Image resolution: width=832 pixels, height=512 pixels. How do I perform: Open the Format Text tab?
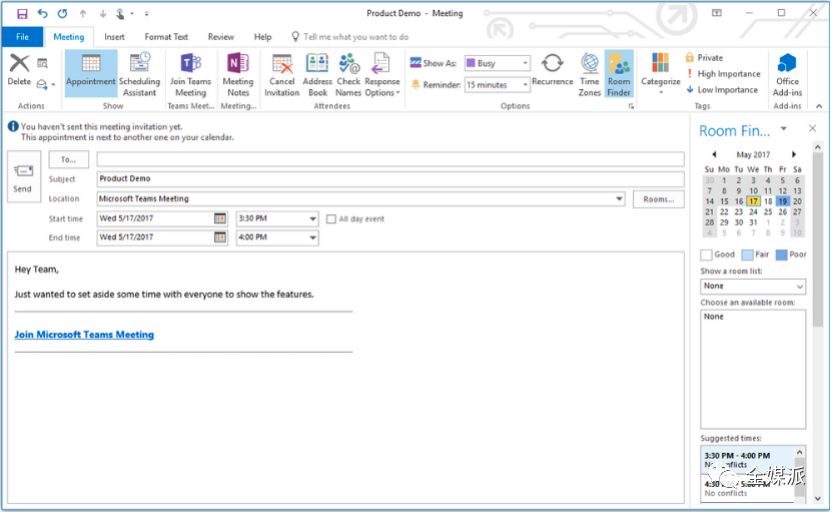(166, 37)
